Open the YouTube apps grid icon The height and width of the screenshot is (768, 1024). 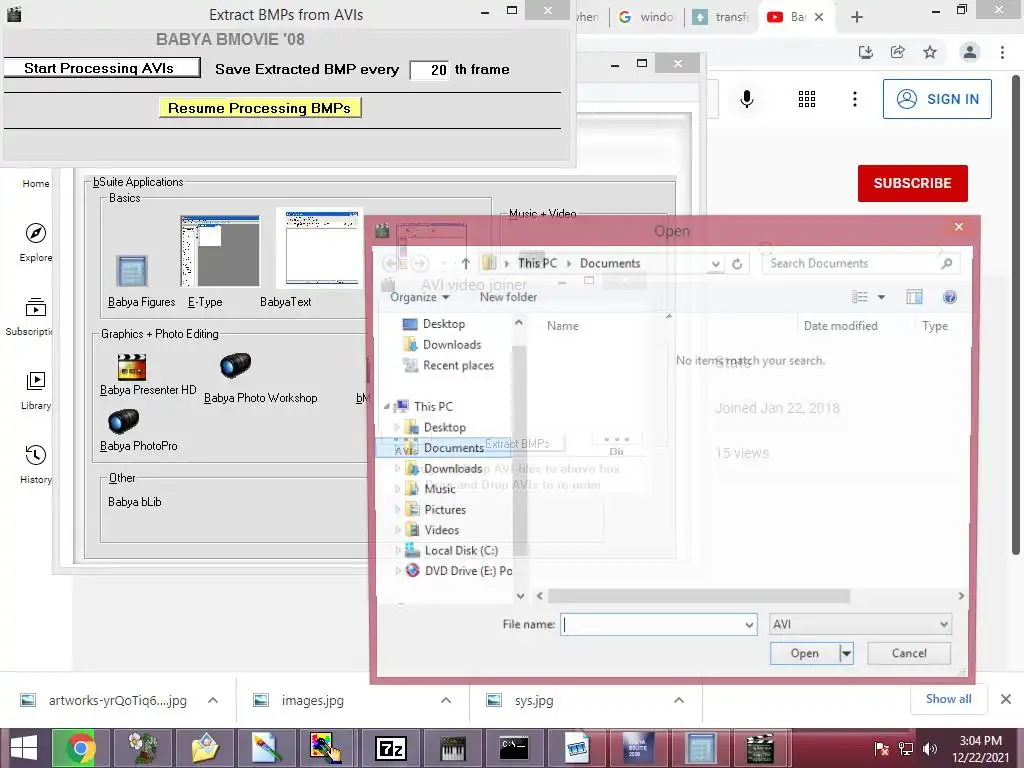click(x=807, y=99)
